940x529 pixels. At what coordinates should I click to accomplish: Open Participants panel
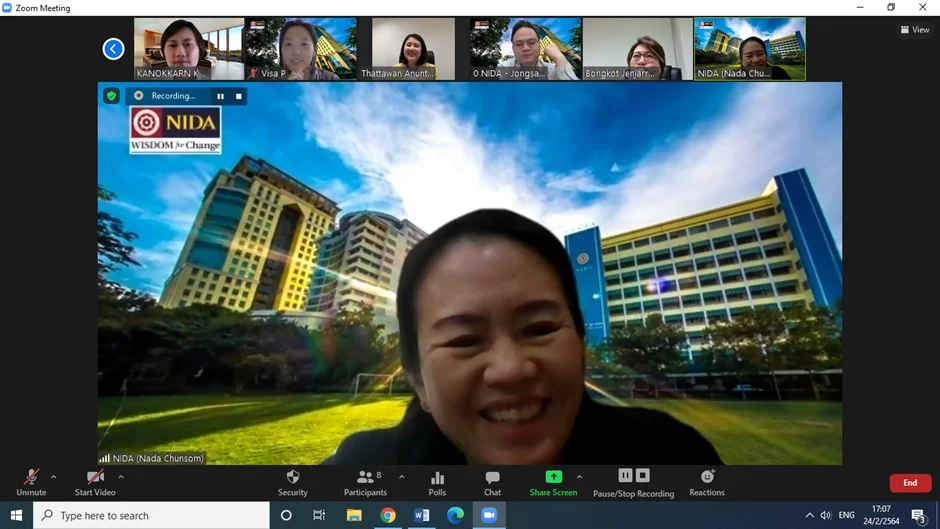[365, 483]
